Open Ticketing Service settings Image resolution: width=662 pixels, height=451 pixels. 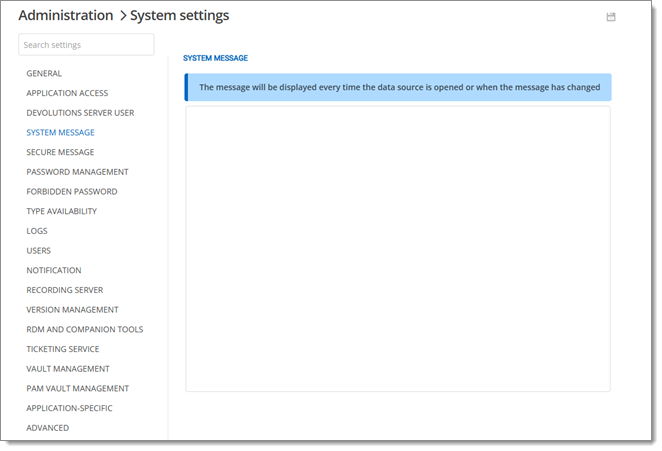click(x=64, y=349)
